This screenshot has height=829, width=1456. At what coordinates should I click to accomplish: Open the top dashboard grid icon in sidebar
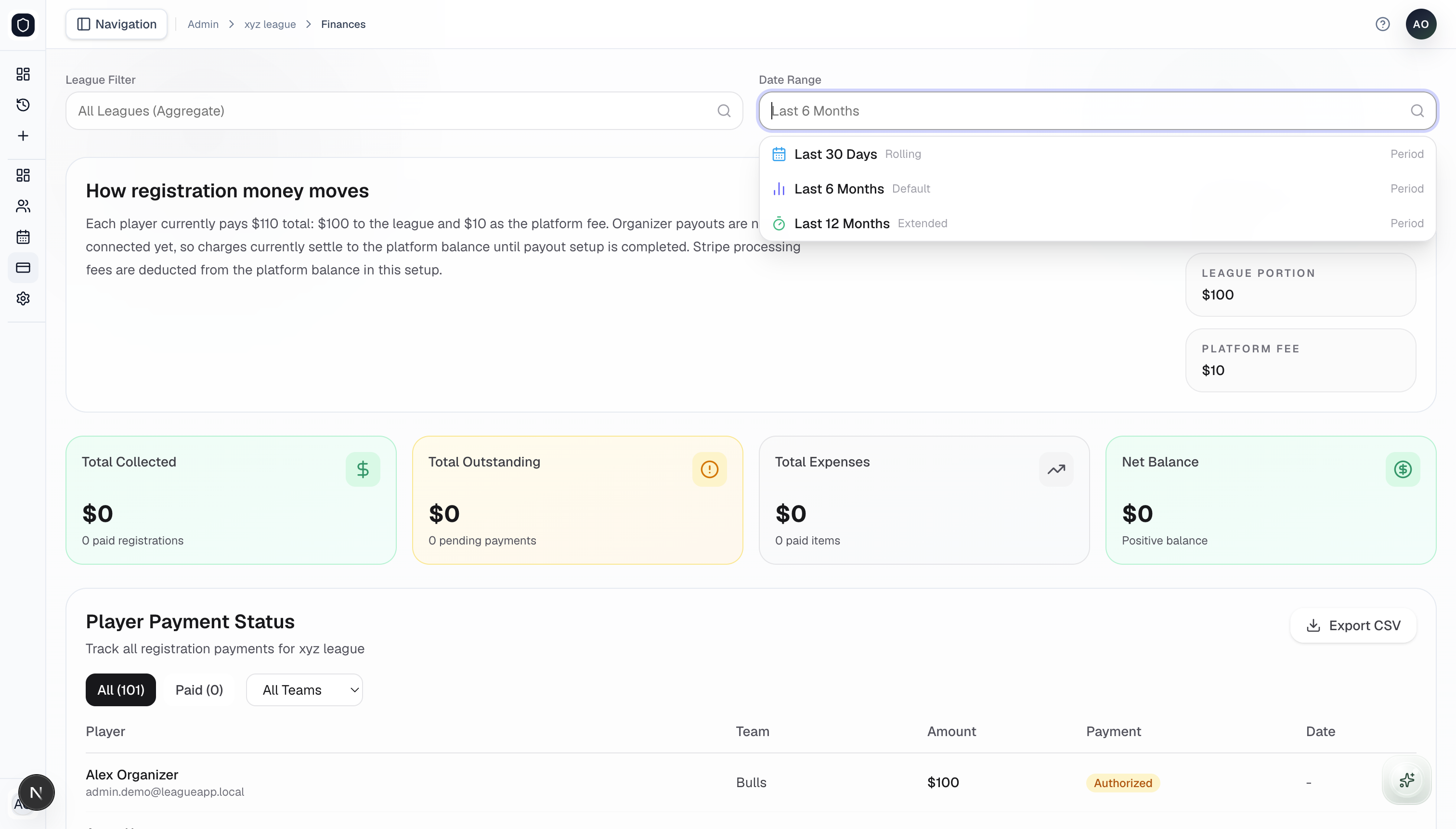(23, 74)
